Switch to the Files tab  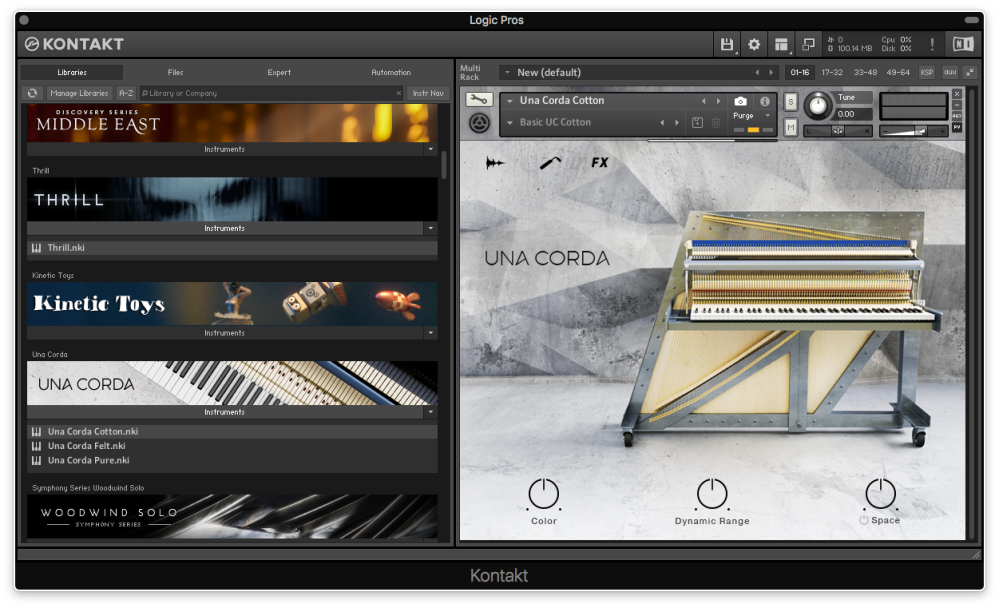175,72
